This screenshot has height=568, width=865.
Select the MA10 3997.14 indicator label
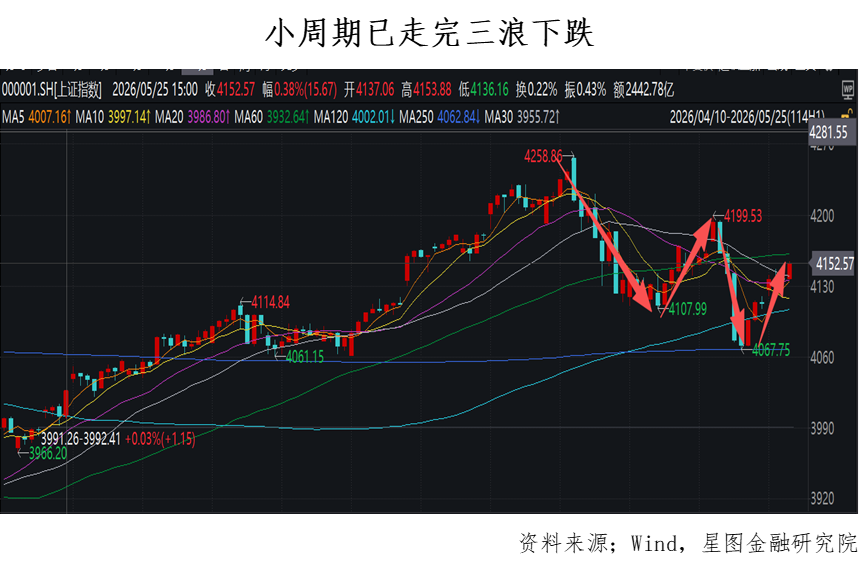tap(113, 117)
